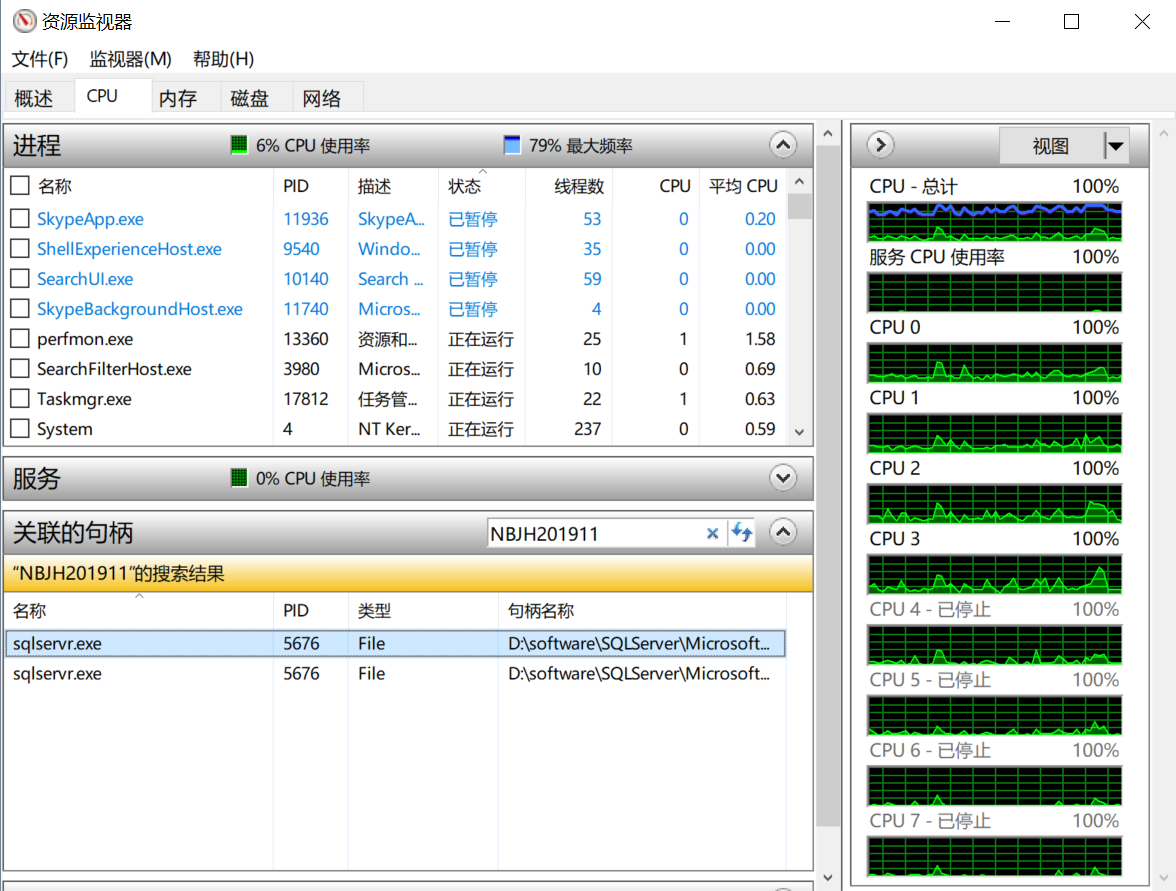Open the 帮助(H) menu
Viewport: 1176px width, 891px height.
(224, 58)
